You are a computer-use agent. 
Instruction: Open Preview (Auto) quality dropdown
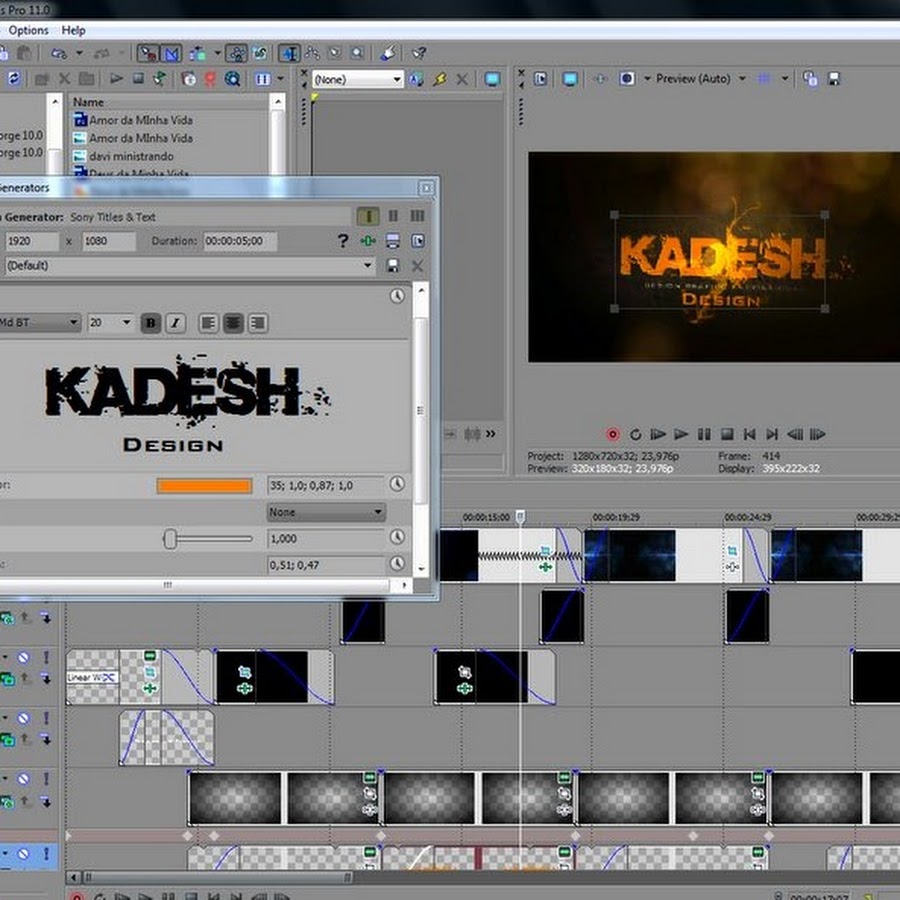click(x=700, y=79)
